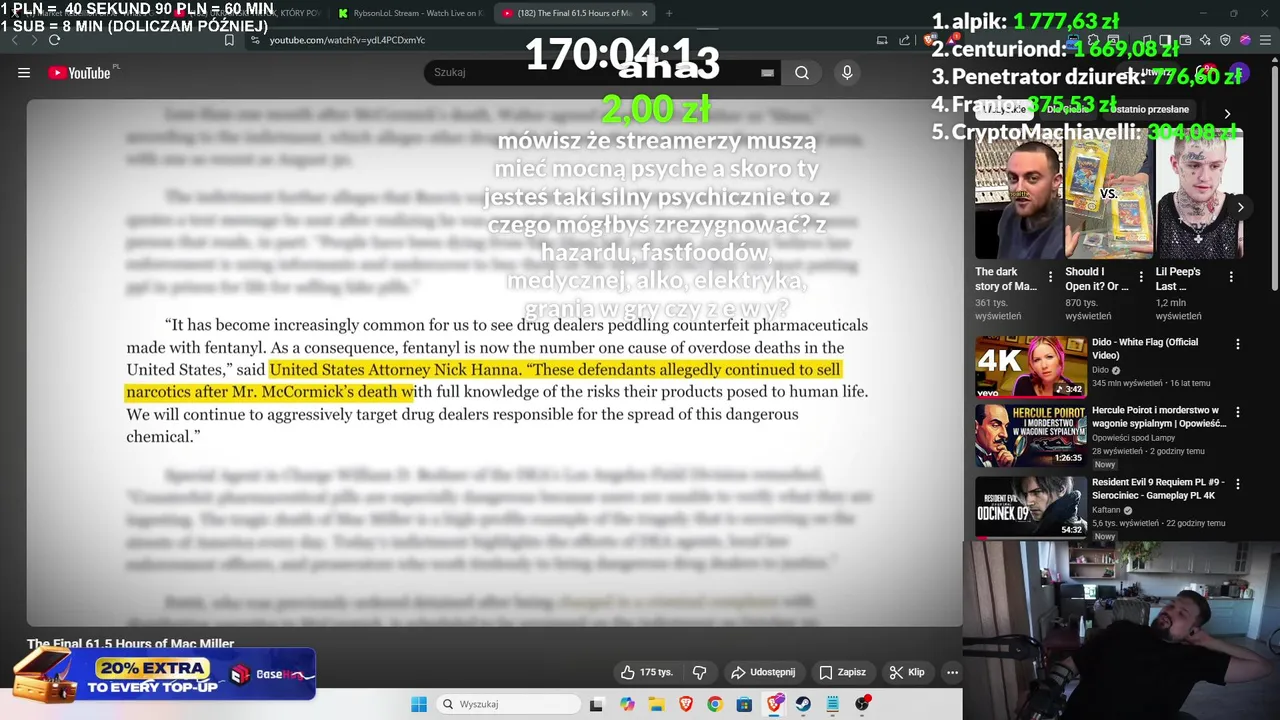Click the Windows taskbar Wyszukaj search box

508,704
